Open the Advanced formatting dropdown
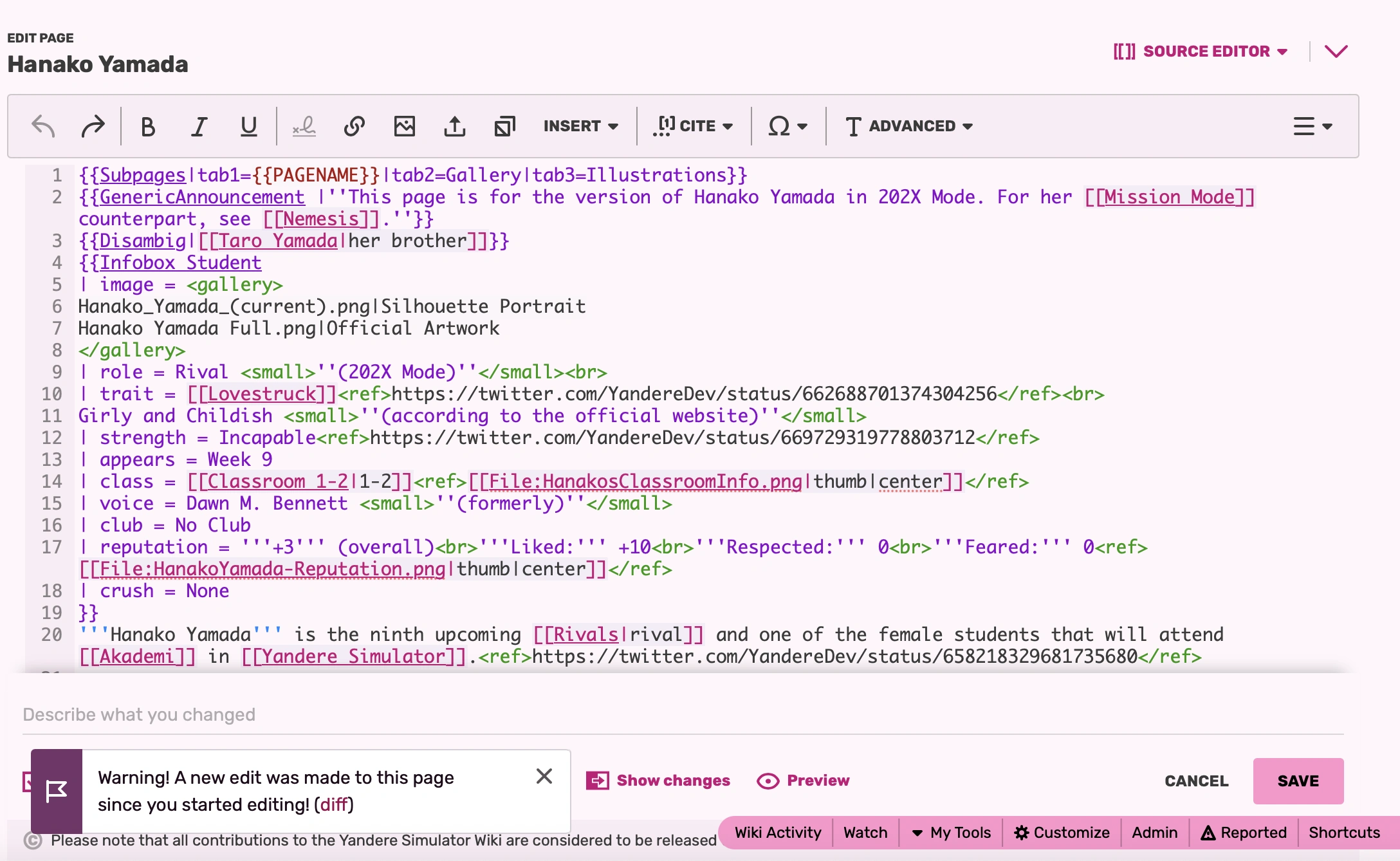1400x861 pixels. pyautogui.click(x=908, y=126)
